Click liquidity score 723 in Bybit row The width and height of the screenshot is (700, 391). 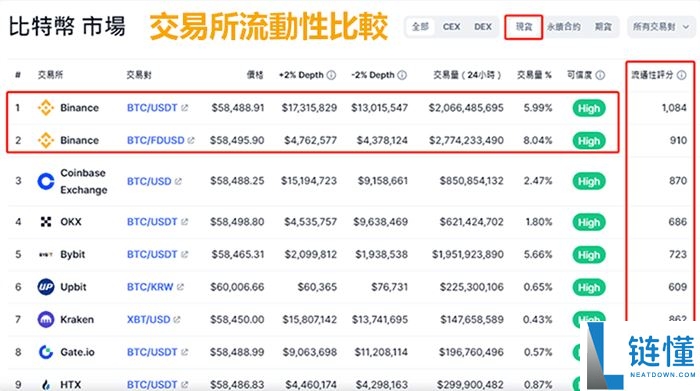678,254
